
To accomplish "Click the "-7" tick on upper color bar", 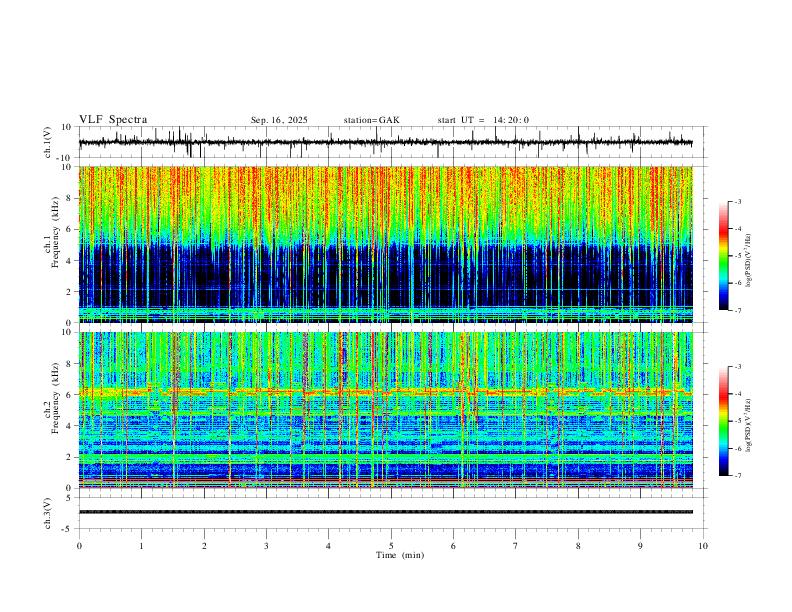I will (737, 310).
